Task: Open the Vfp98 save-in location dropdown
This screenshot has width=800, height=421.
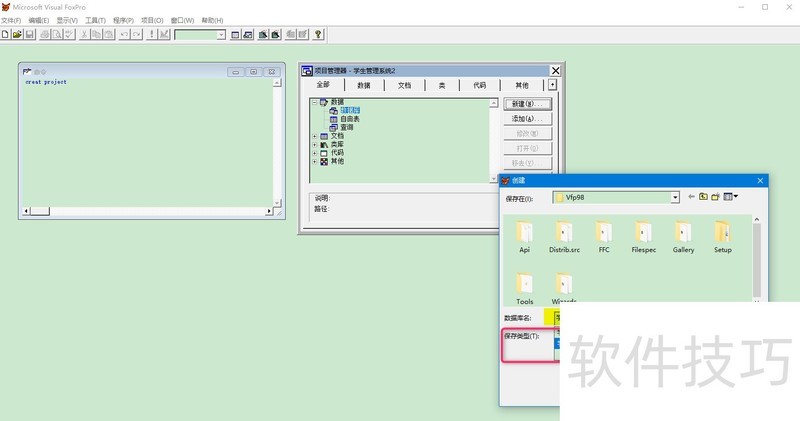Action: [x=675, y=197]
